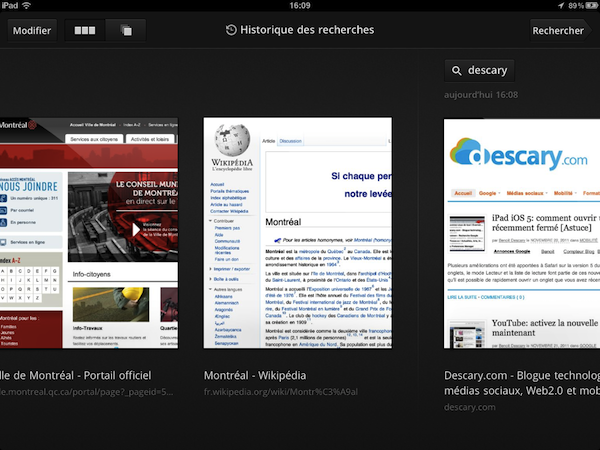The image size is (600, 450).
Task: Click the Descary.com - Blogue title
Action: pyautogui.click(x=522, y=383)
